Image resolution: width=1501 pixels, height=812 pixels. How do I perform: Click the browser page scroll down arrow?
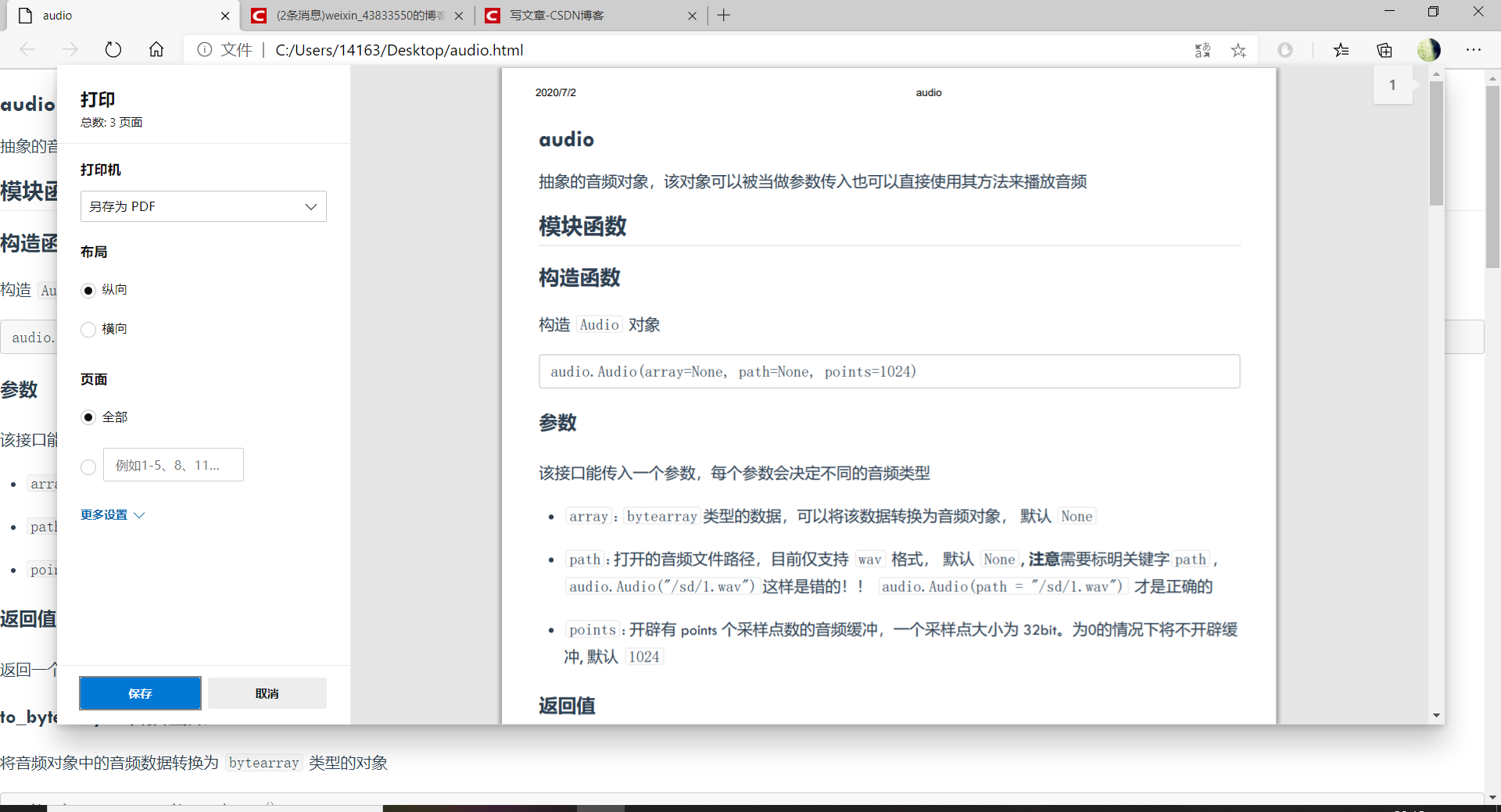(1493, 797)
